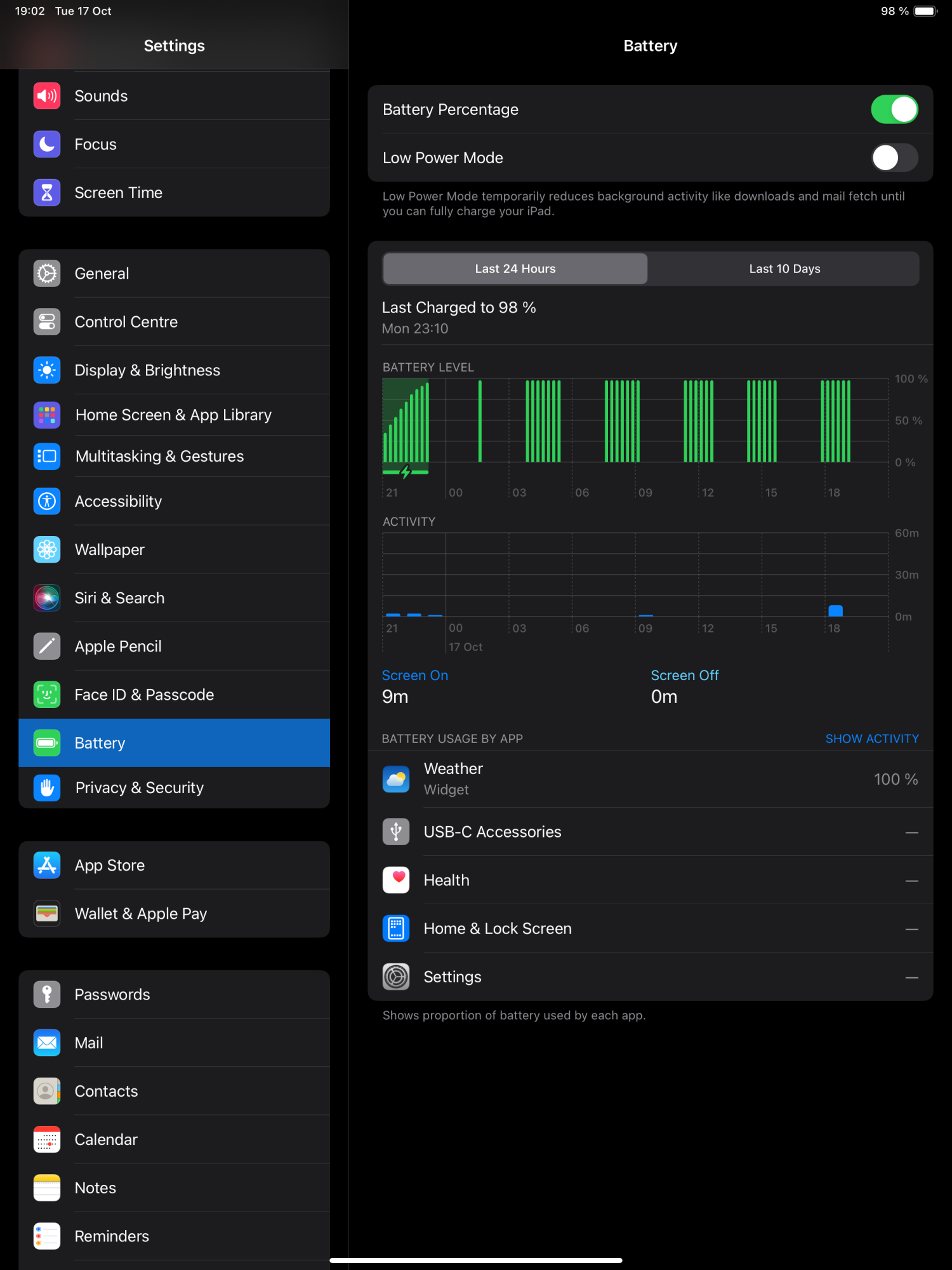952x1270 pixels.
Task: Open the Sounds settings icon
Action: click(47, 96)
